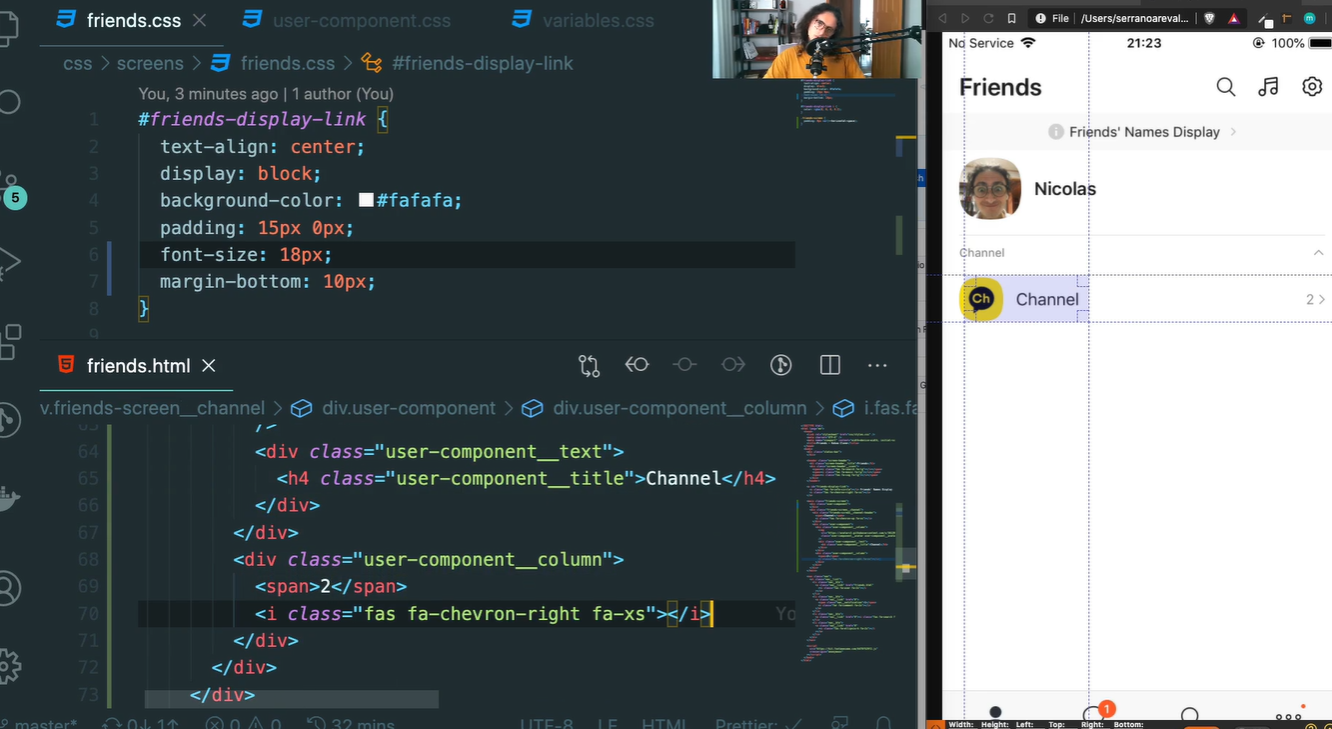Toggle file blame git icon in editor toolbar

781,365
